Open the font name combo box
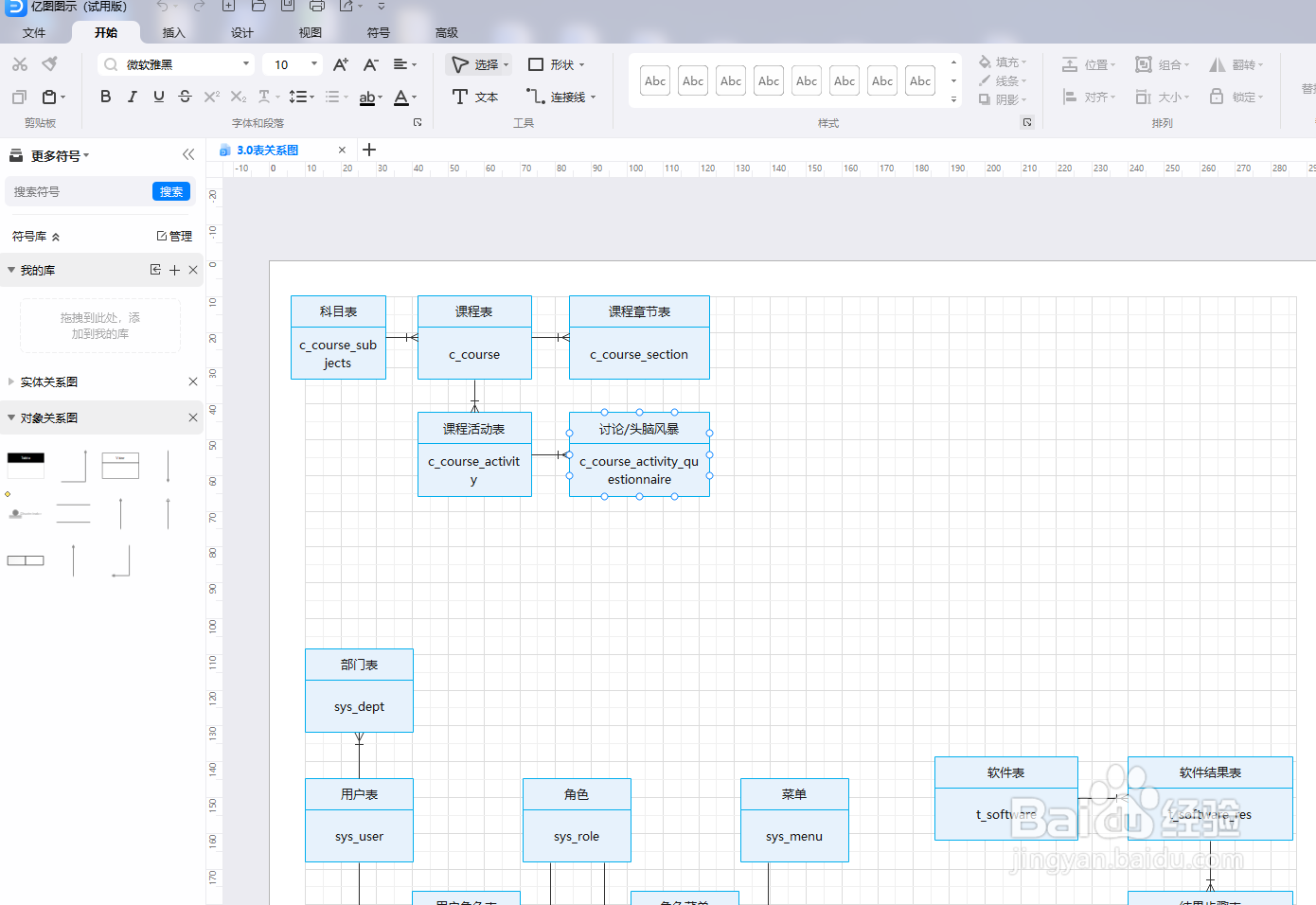Screen dimensions: 1316x905 coord(176,64)
